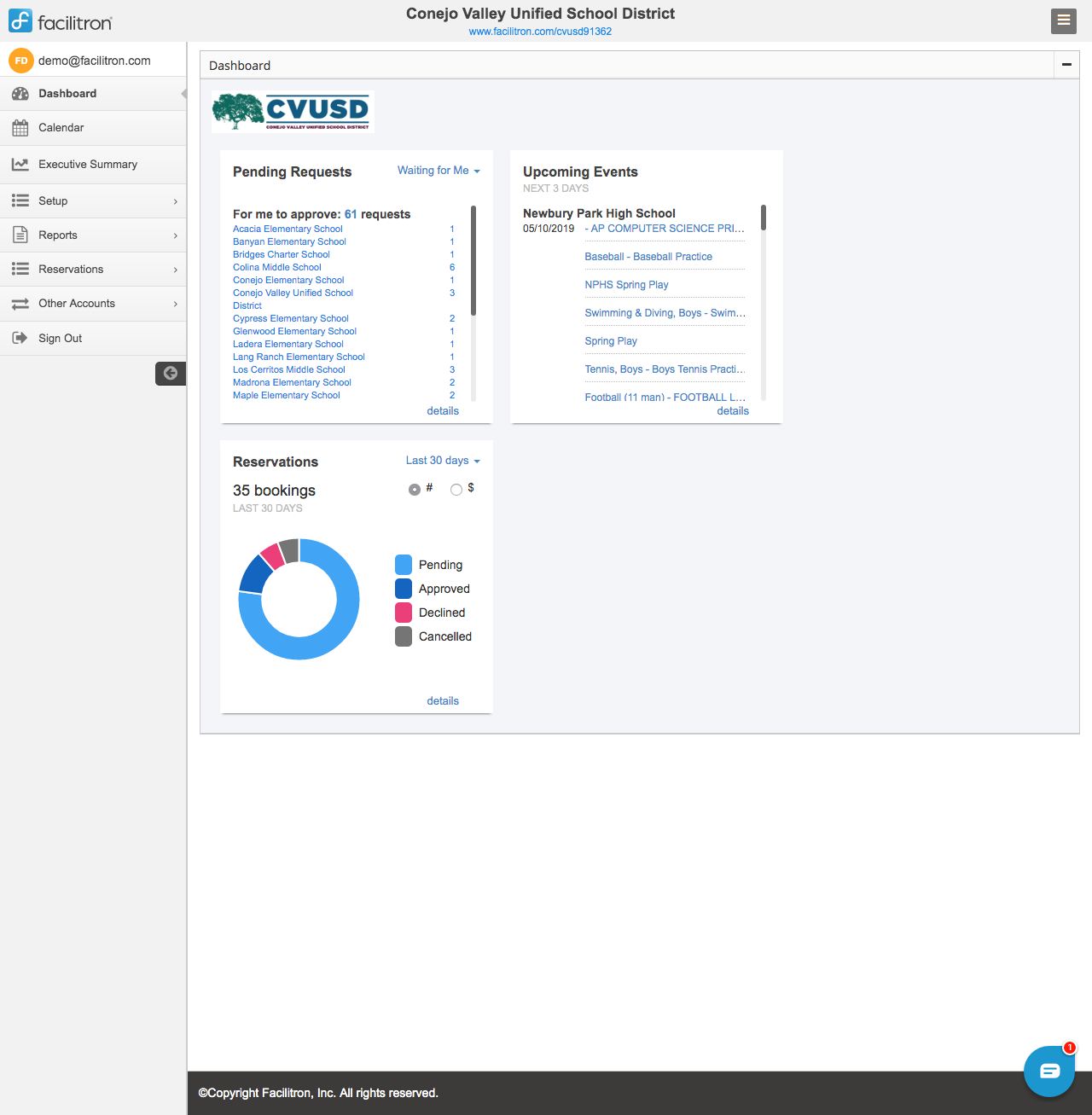Minimize the Dashboard panel

click(x=1066, y=65)
